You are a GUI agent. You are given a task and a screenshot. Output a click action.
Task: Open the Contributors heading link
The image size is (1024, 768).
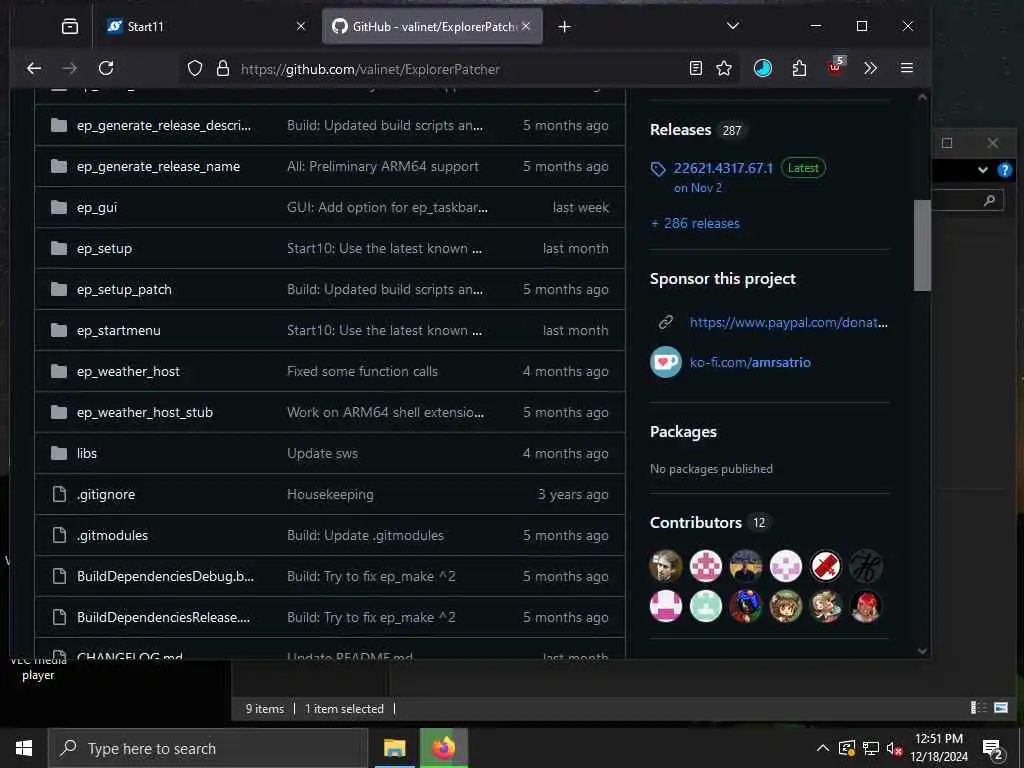click(696, 522)
